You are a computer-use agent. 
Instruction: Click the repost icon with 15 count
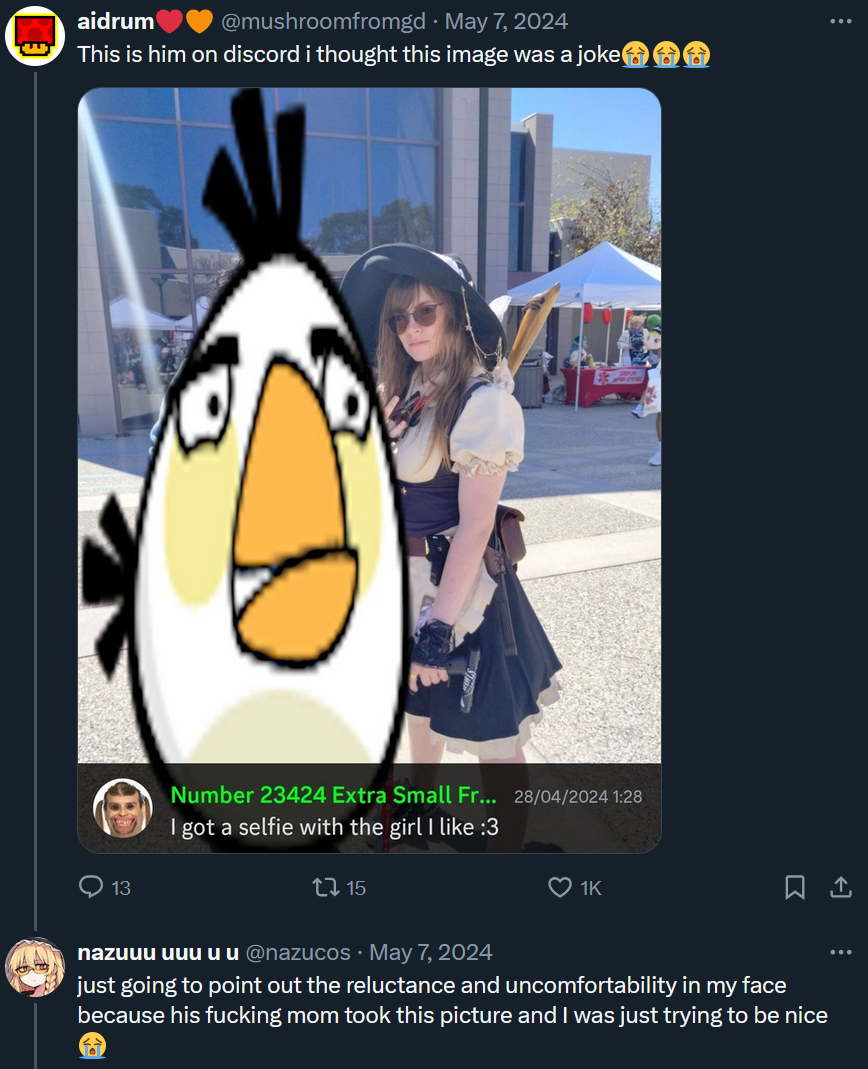point(323,887)
